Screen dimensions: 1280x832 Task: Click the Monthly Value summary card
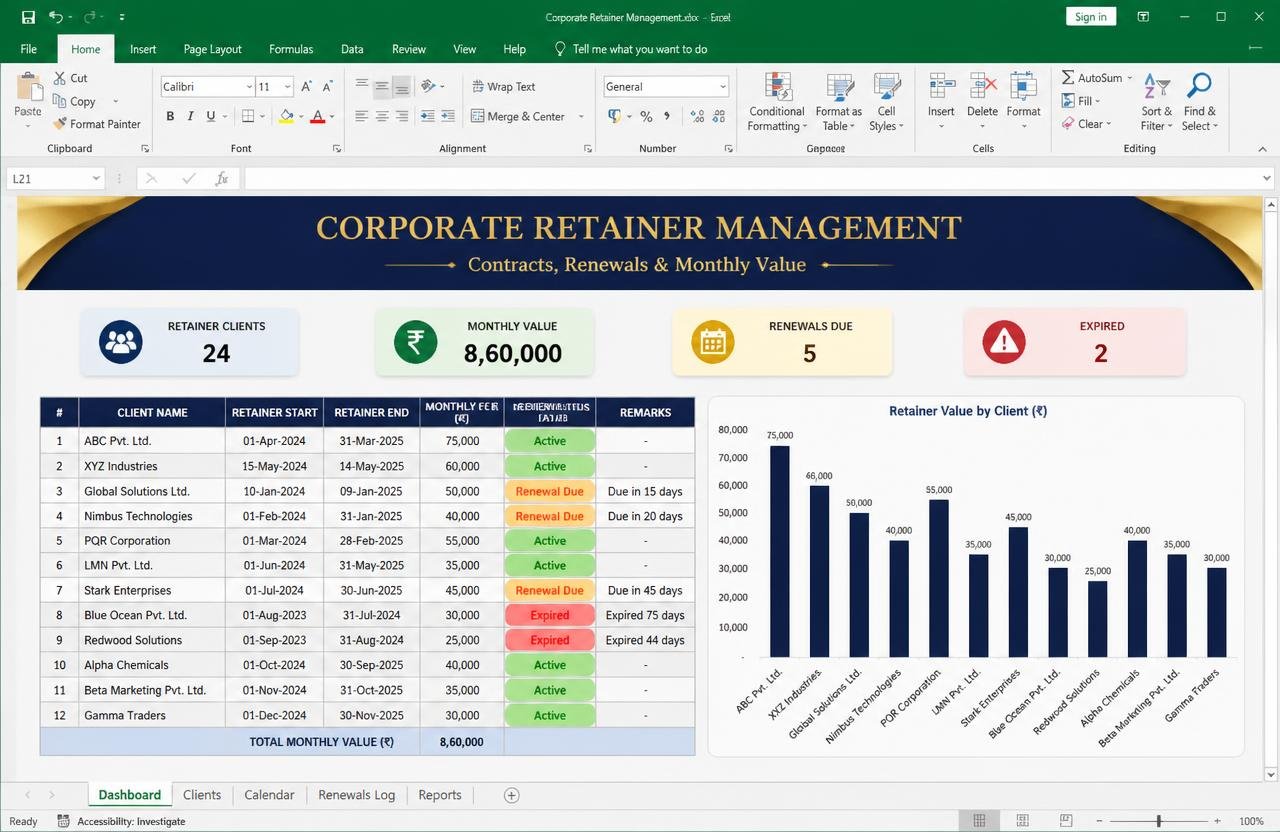pos(484,342)
